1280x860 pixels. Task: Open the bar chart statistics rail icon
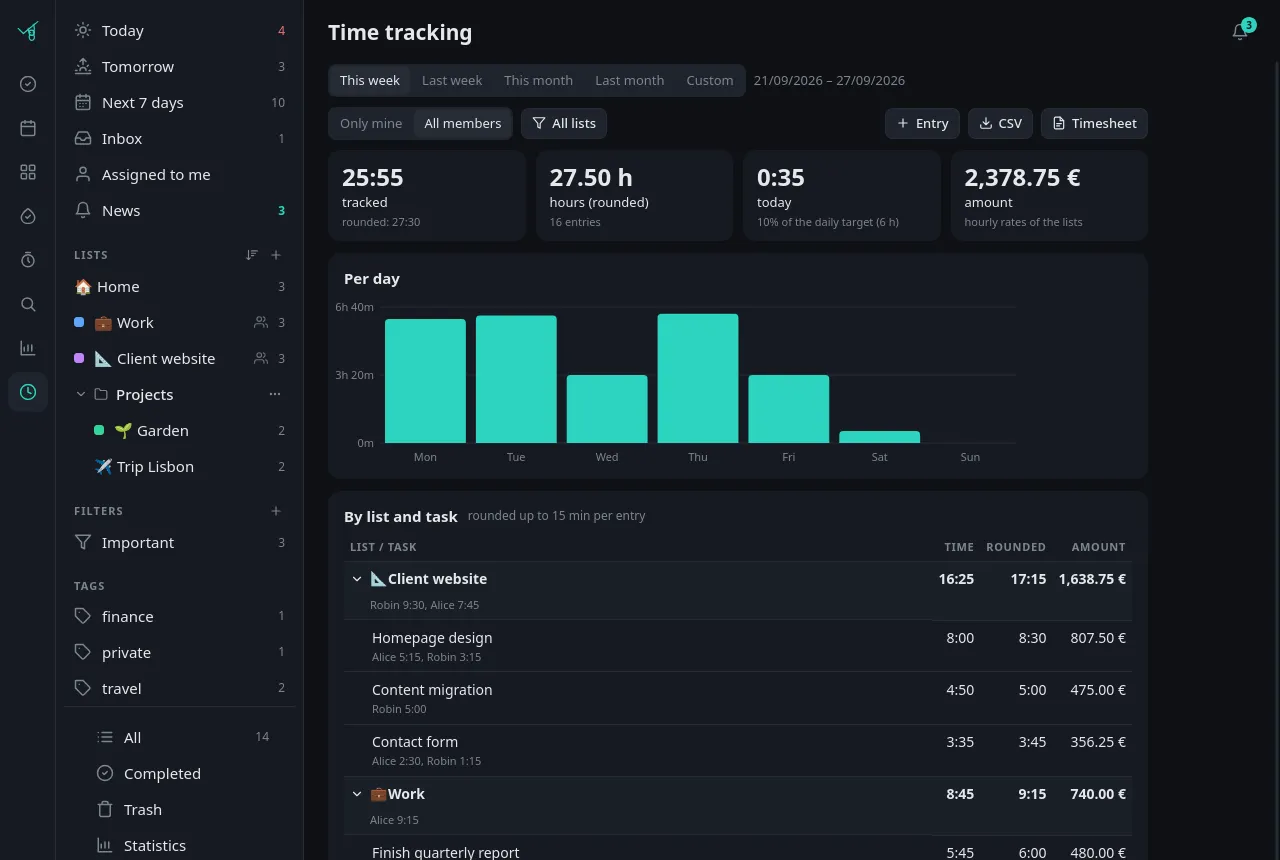click(x=28, y=348)
